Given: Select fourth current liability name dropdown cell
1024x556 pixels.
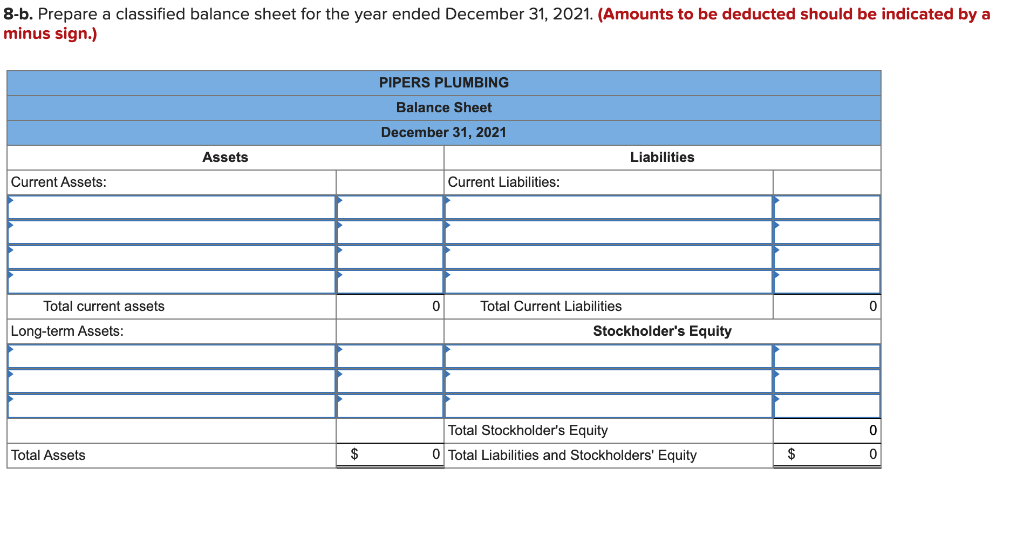Looking at the screenshot, I should 609,282.
